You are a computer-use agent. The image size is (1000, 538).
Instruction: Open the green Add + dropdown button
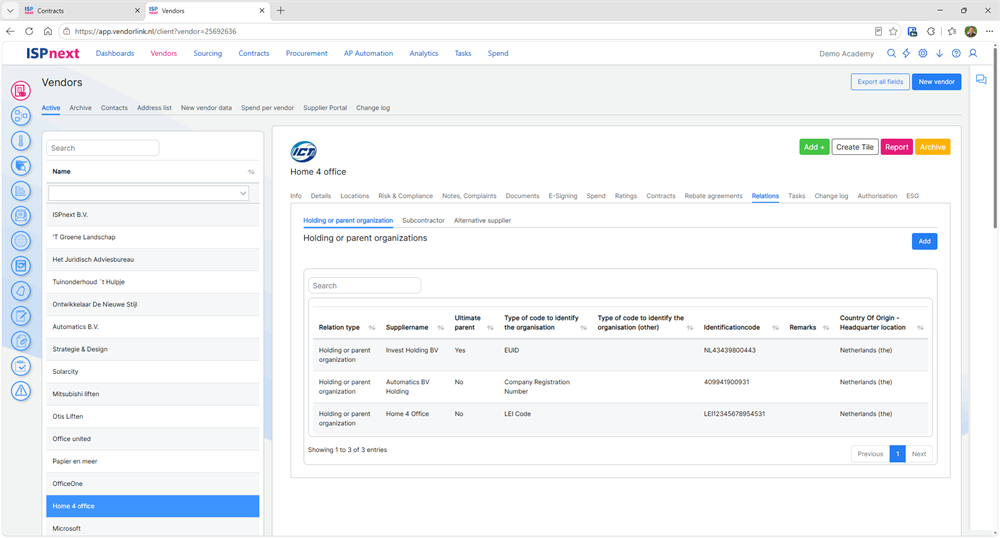(814, 147)
